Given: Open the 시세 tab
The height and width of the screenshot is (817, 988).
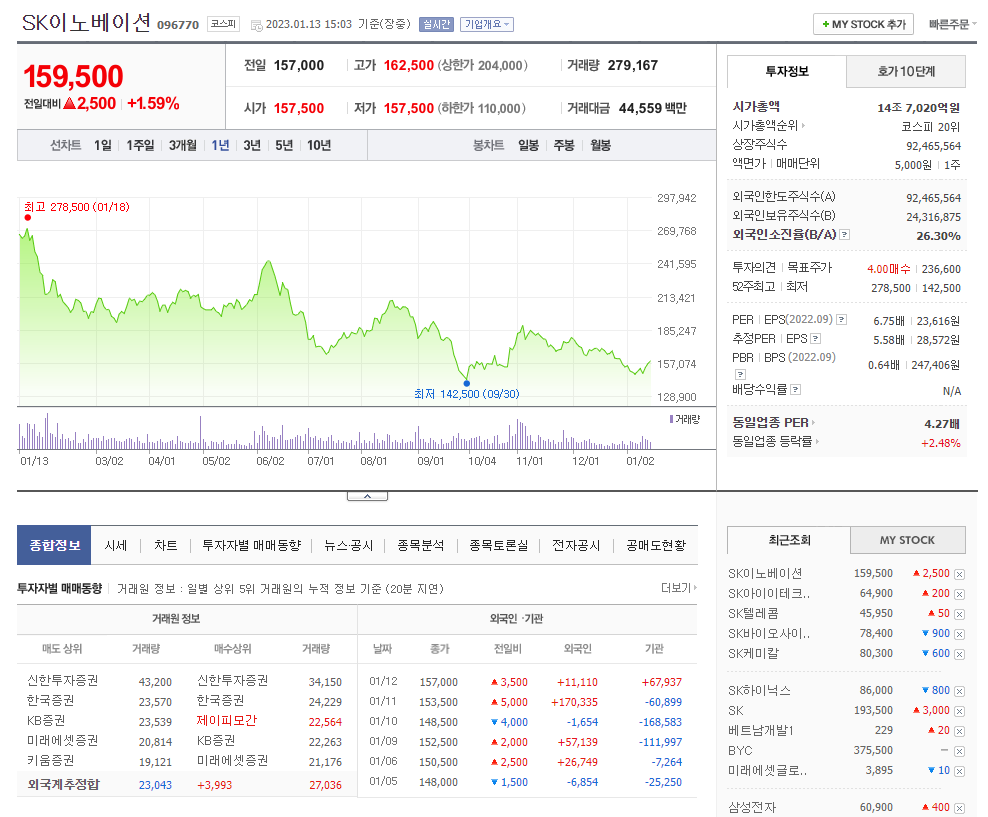Looking at the screenshot, I should pyautogui.click(x=116, y=546).
